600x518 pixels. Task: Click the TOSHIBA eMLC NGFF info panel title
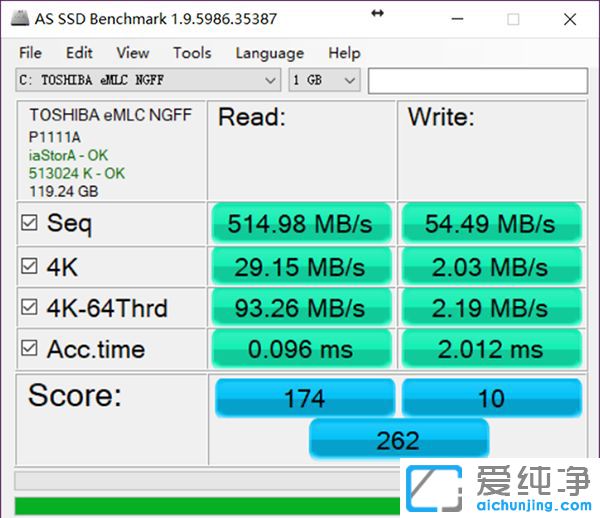point(111,115)
